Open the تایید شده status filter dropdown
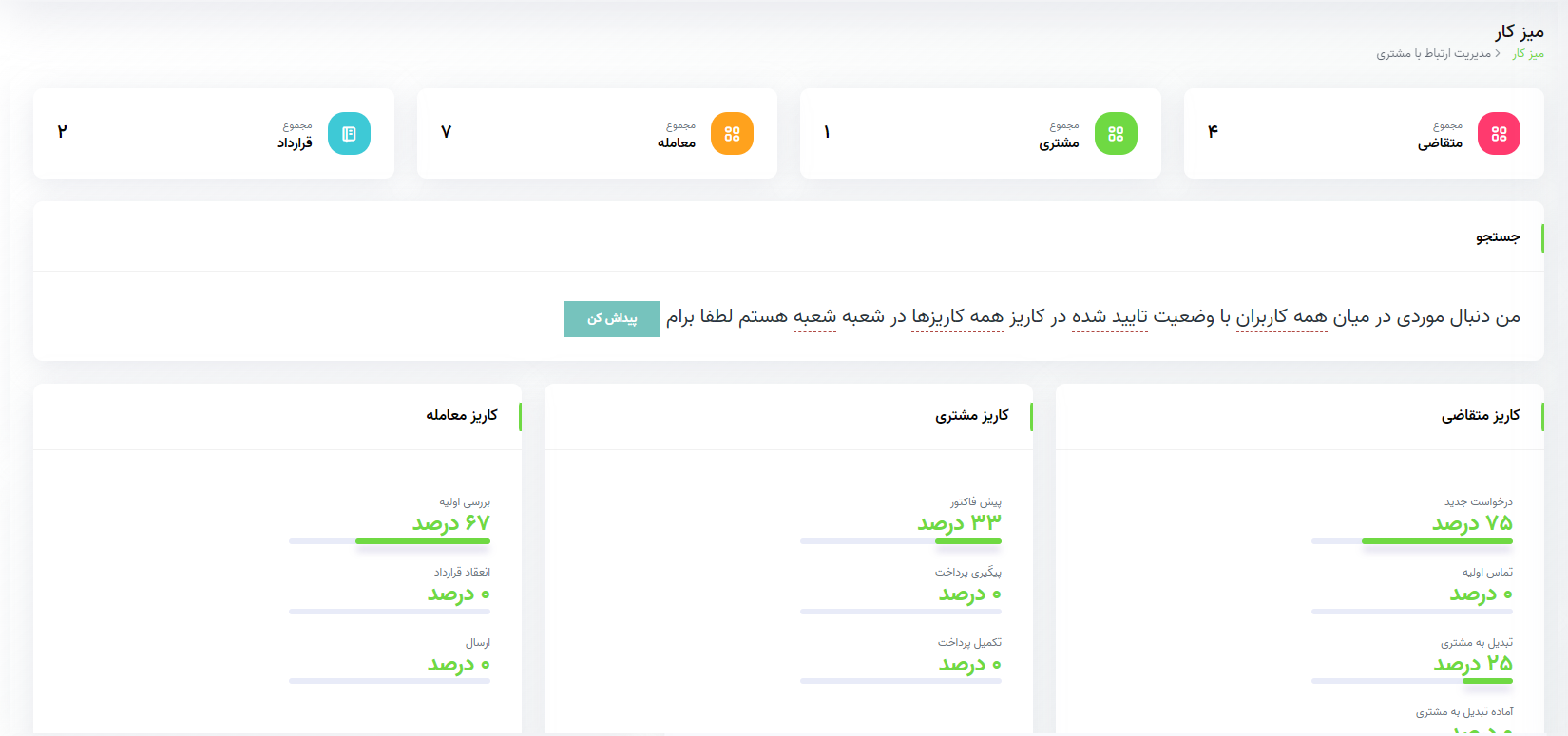The image size is (1568, 736). point(1109,317)
